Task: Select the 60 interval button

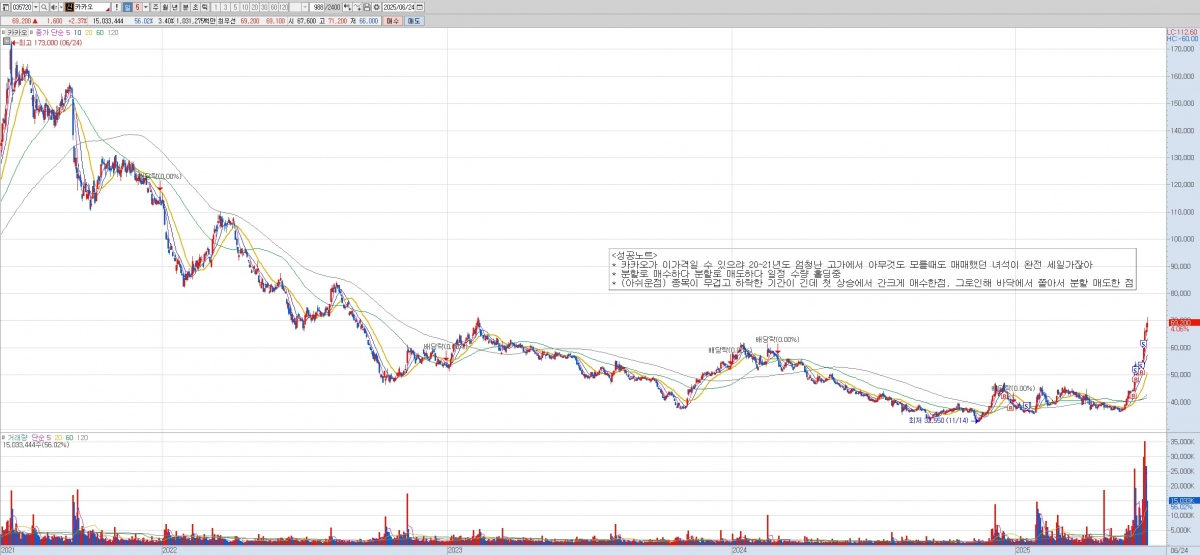Action: [x=273, y=6]
